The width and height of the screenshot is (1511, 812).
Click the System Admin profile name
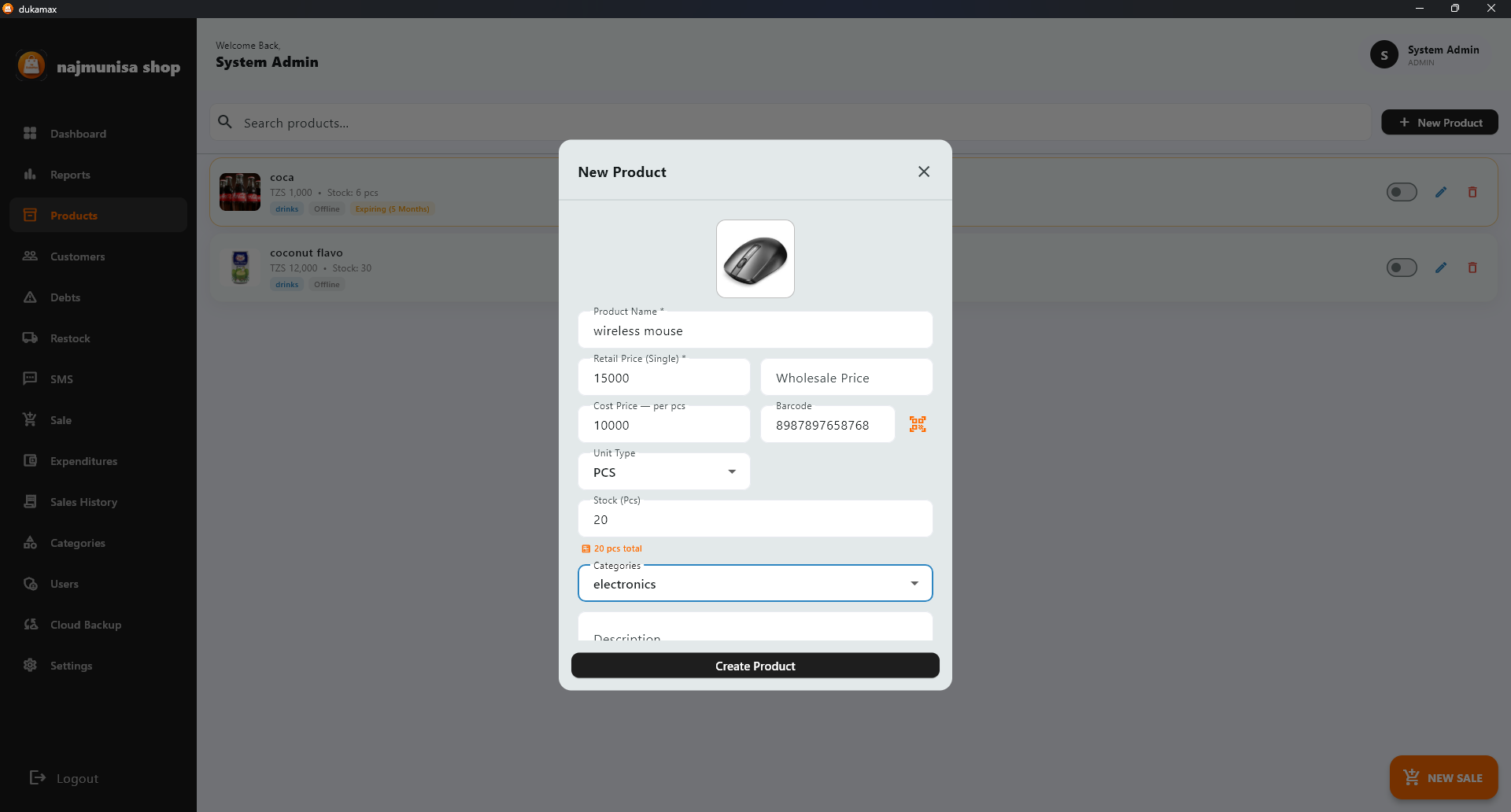coord(1443,50)
